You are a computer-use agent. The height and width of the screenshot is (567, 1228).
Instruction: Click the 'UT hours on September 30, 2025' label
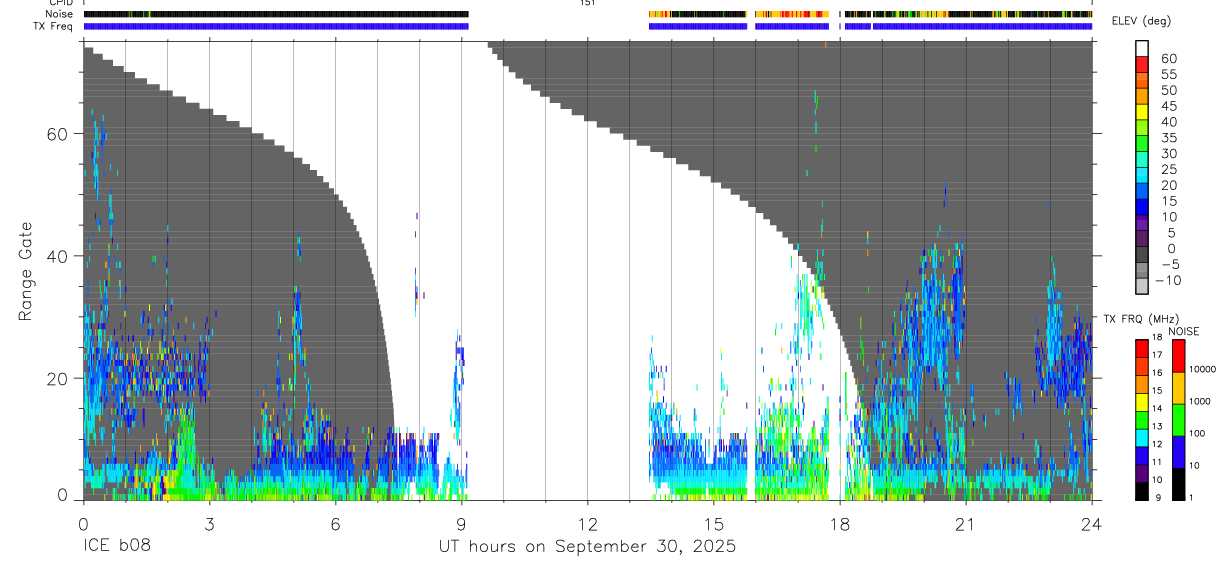[x=587, y=547]
